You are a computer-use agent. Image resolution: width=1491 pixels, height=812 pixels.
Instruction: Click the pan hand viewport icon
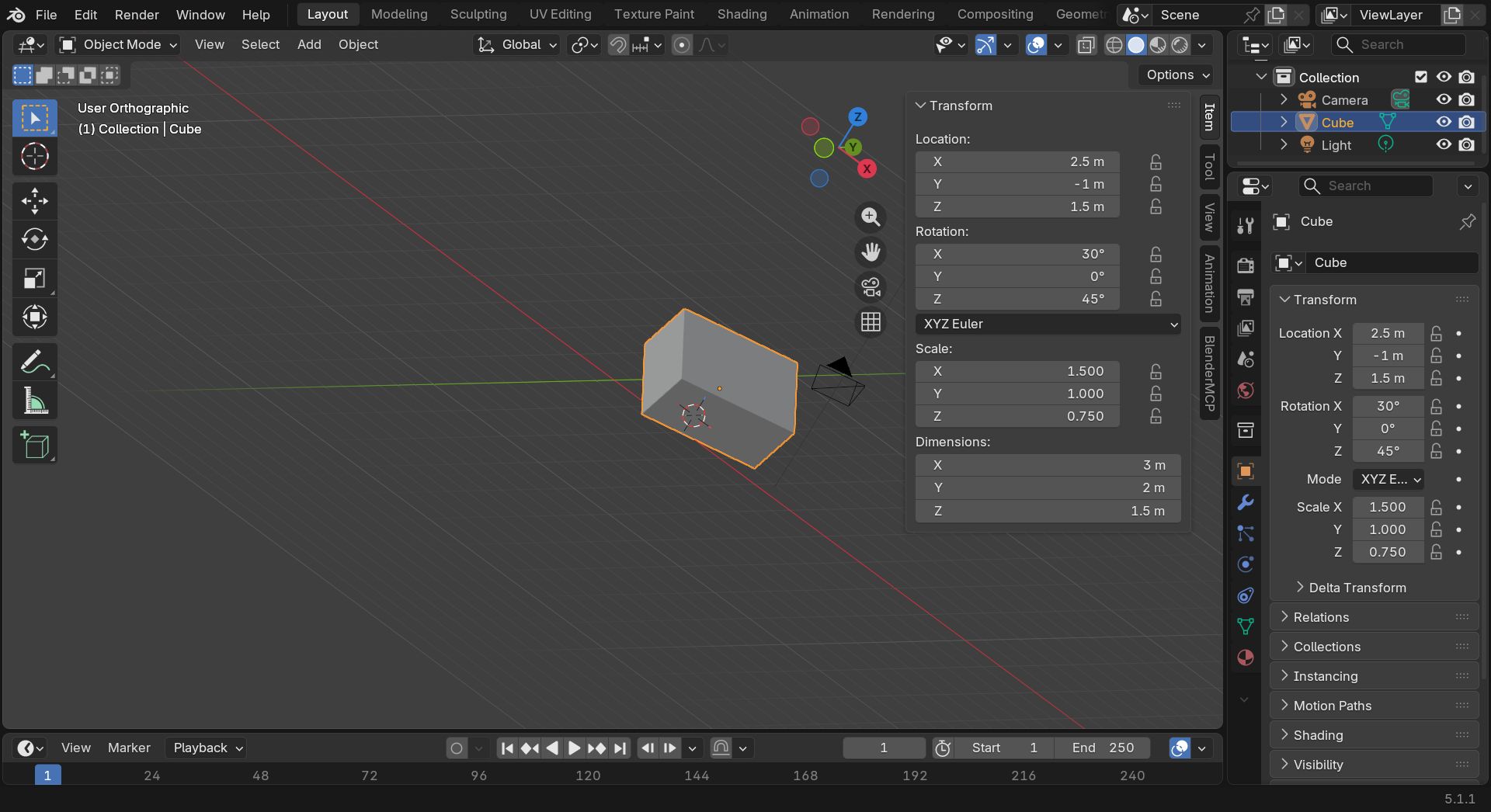click(871, 252)
